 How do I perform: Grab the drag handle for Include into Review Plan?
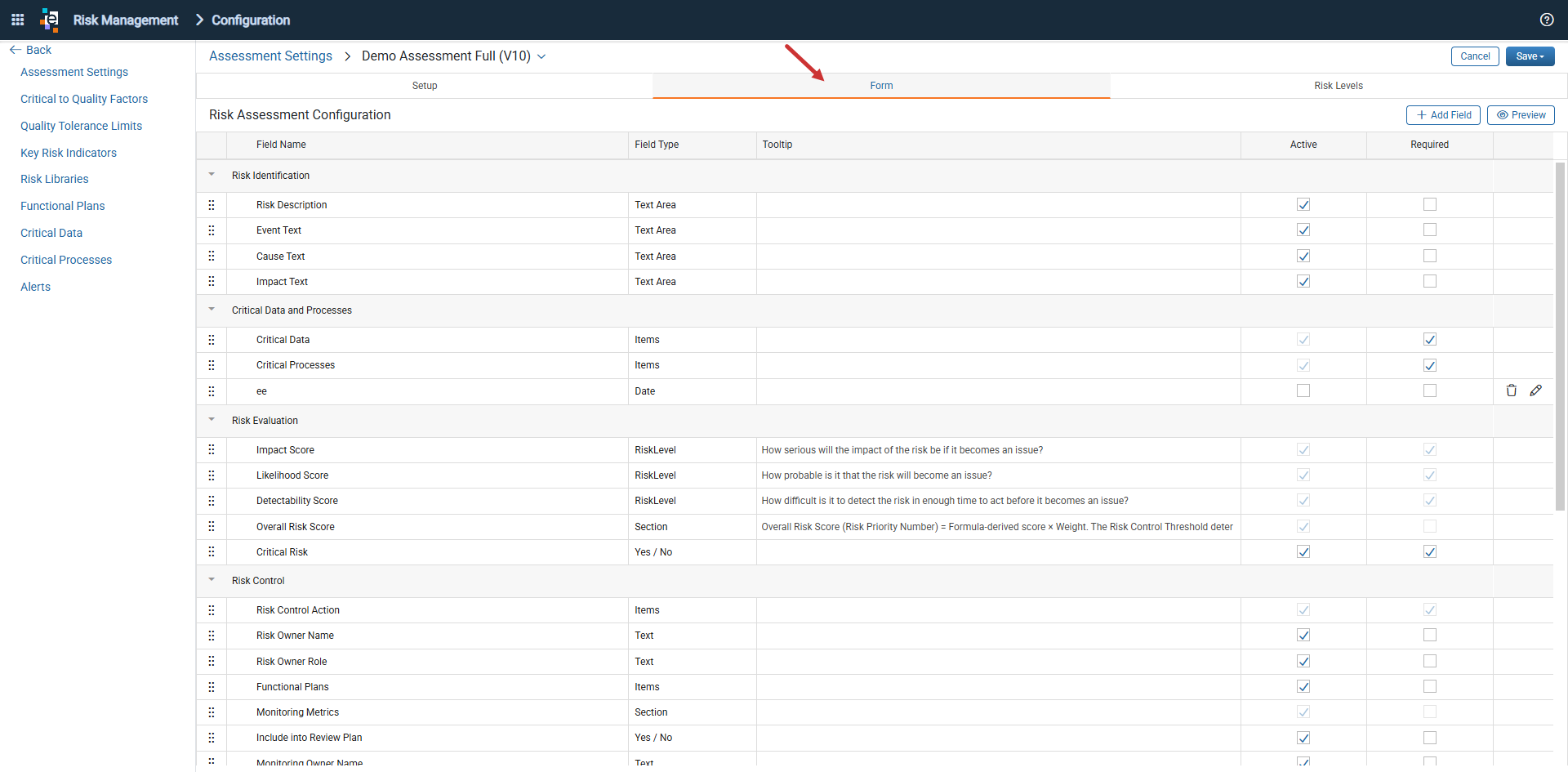pyautogui.click(x=212, y=738)
